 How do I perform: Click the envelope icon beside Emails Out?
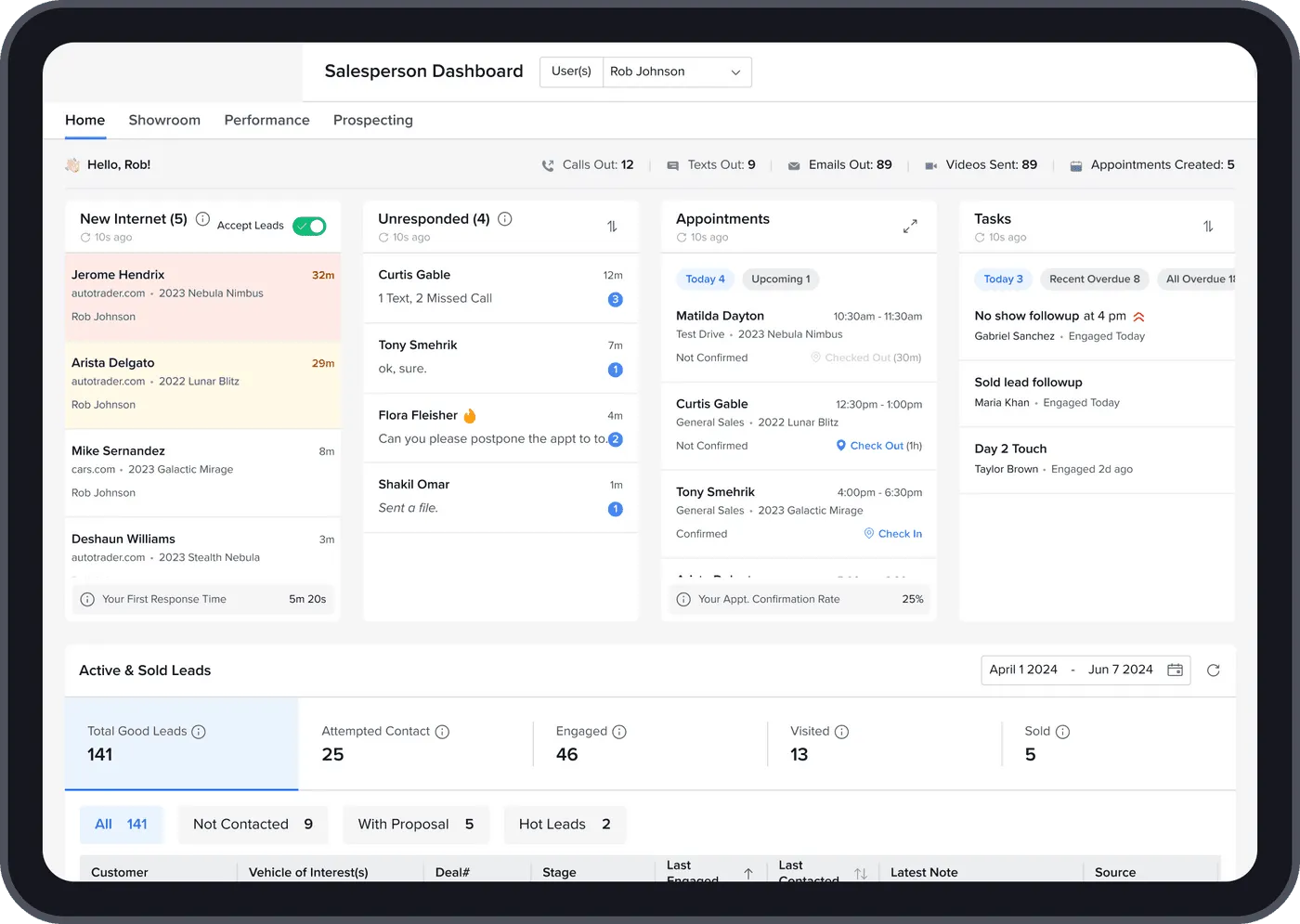(x=793, y=164)
